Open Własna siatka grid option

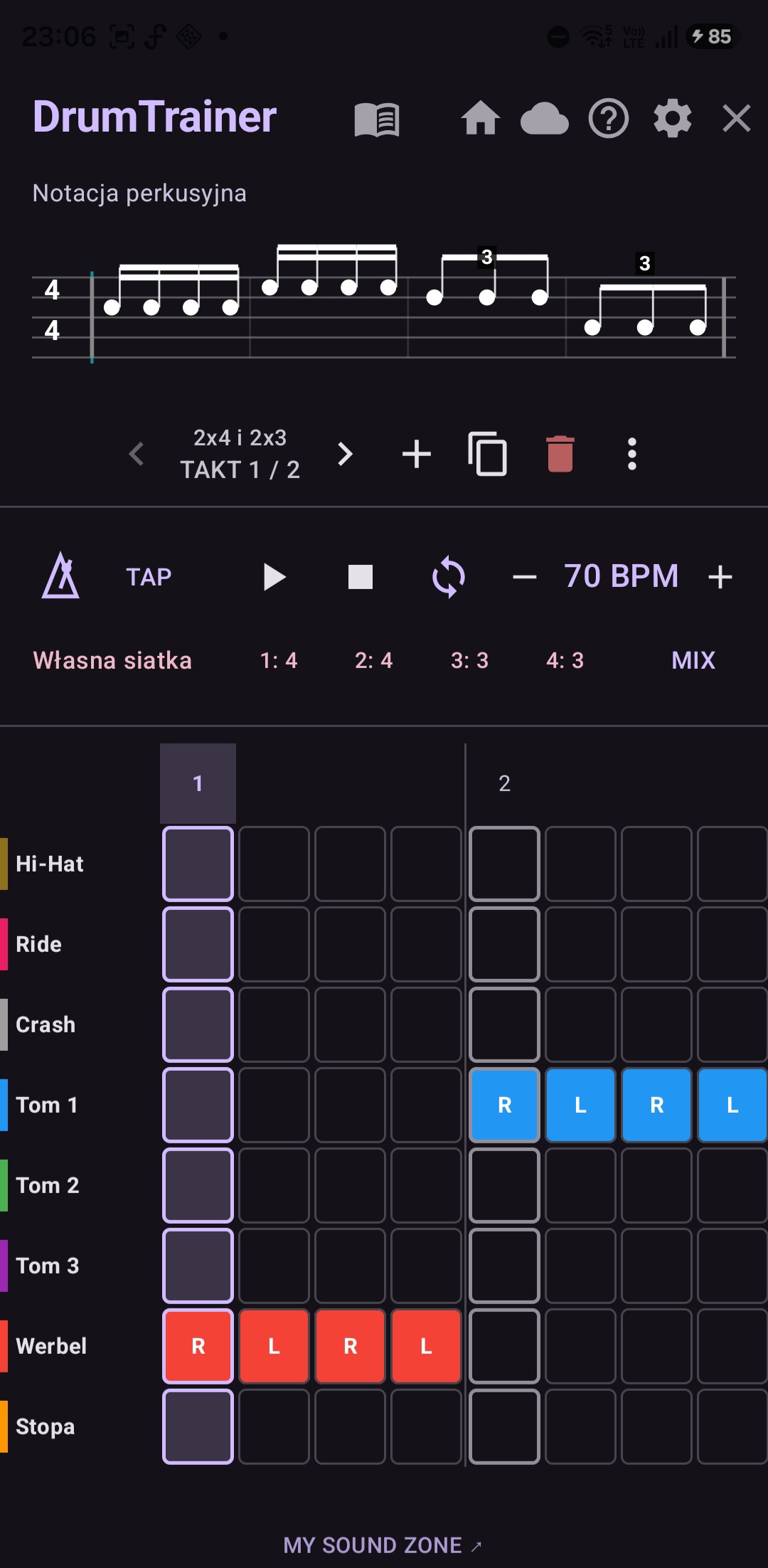(112, 660)
